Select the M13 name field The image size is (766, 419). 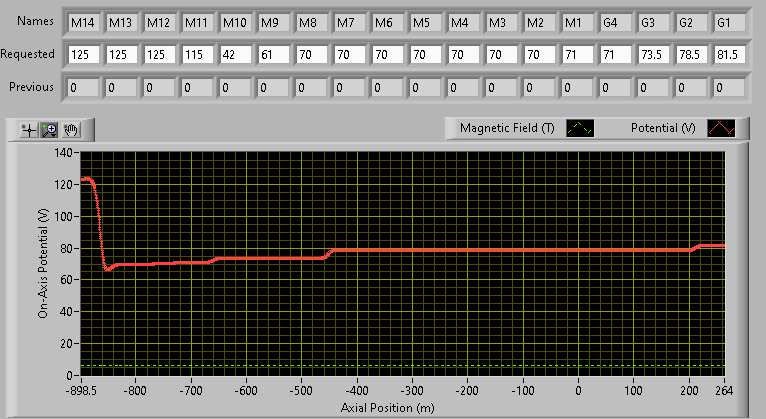tap(122, 22)
